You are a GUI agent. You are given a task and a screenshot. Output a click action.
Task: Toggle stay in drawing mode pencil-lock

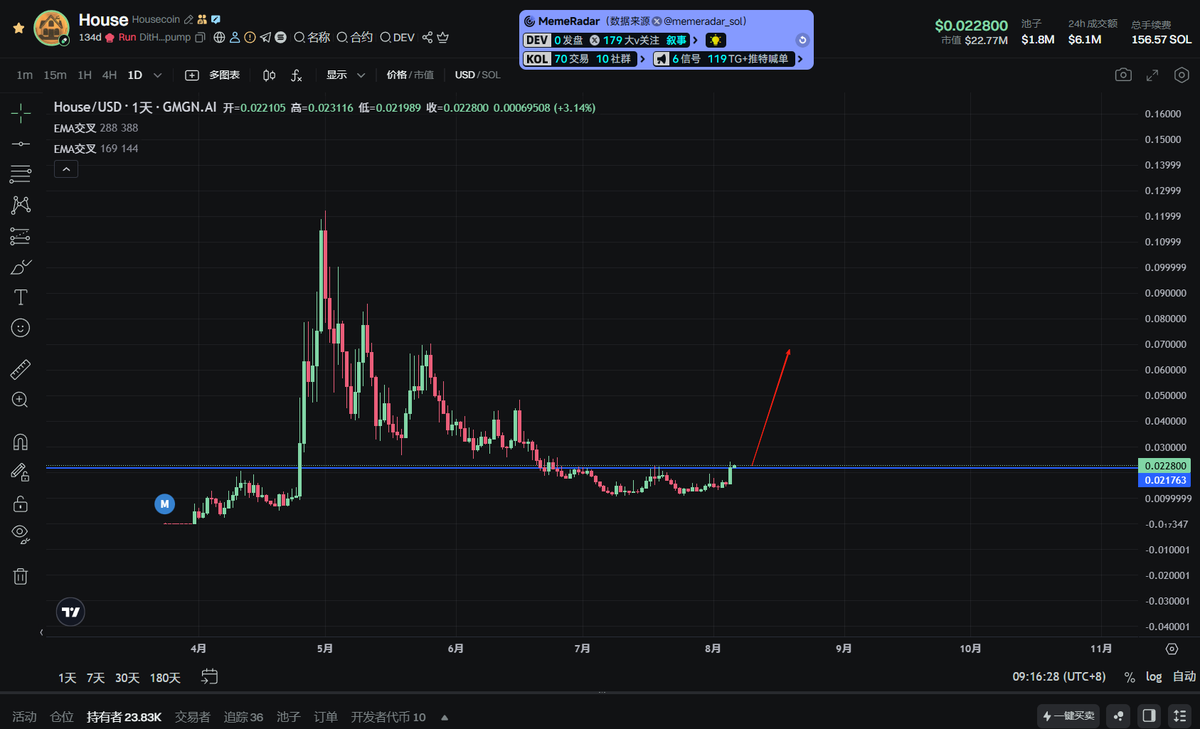click(20, 472)
